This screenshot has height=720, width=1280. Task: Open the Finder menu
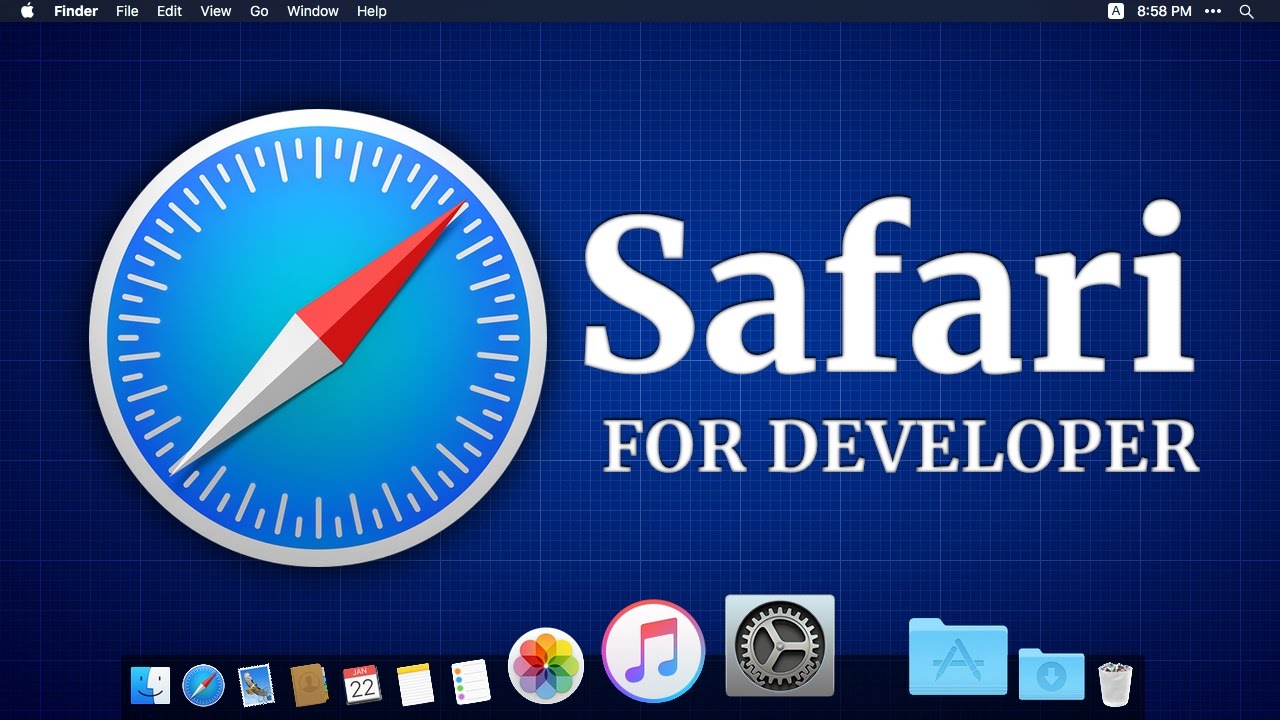coord(76,11)
